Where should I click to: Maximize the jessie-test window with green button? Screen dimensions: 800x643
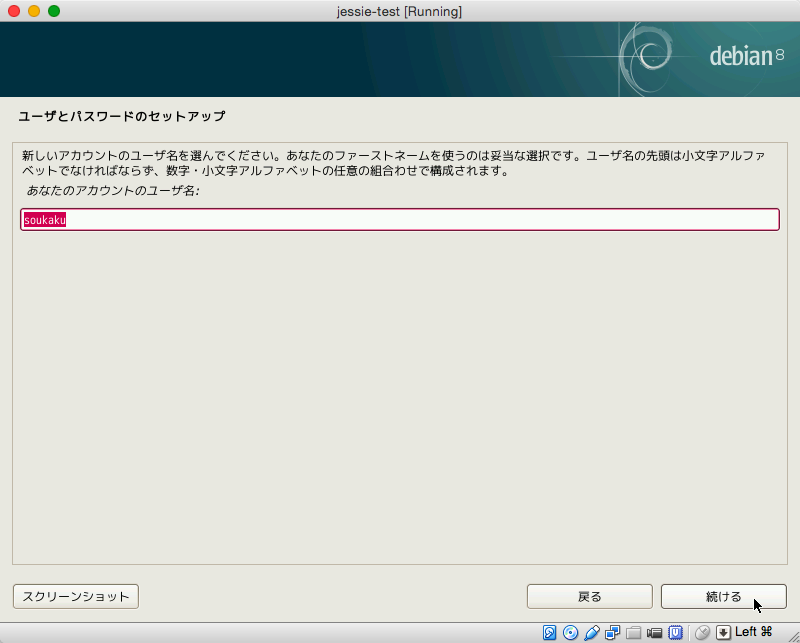click(x=54, y=11)
